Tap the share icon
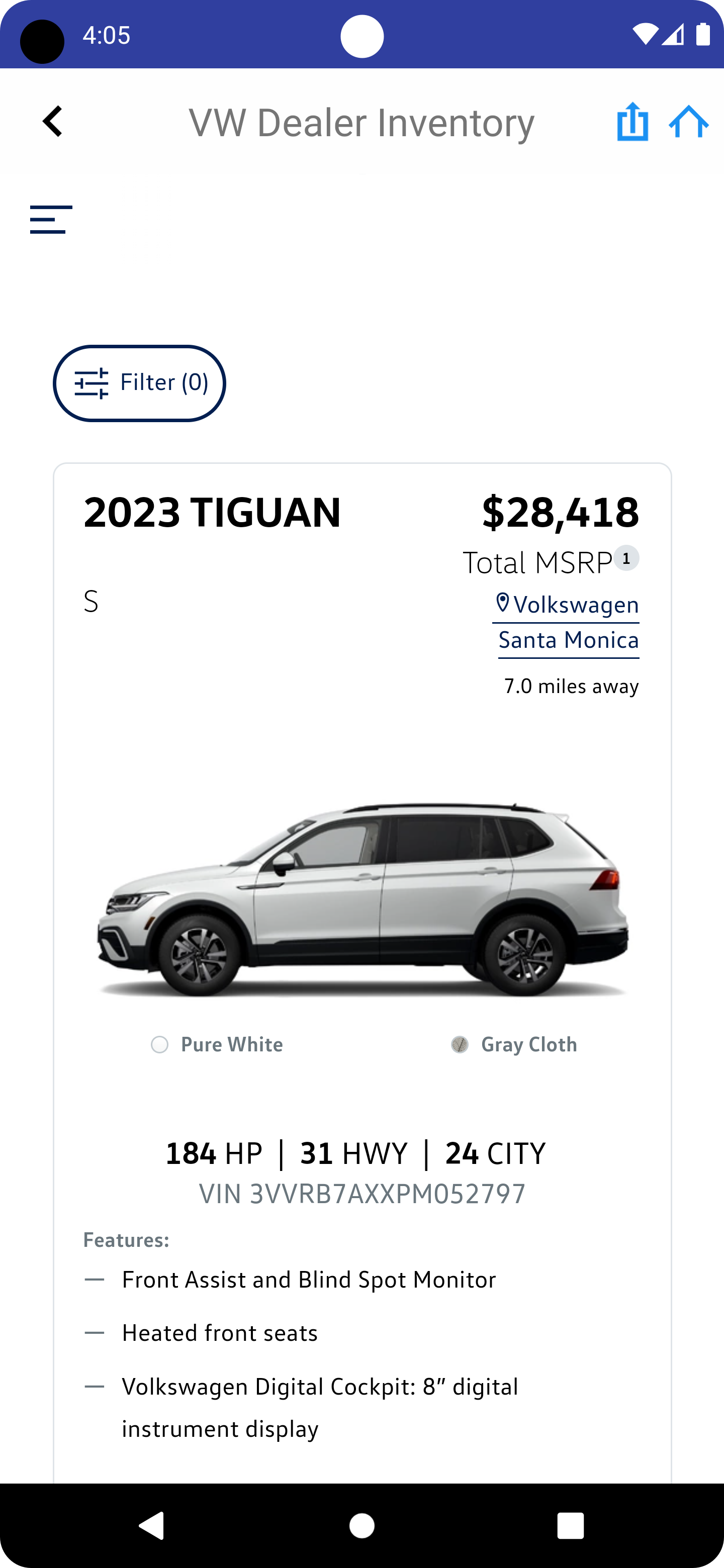This screenshot has height=1568, width=724. click(632, 122)
